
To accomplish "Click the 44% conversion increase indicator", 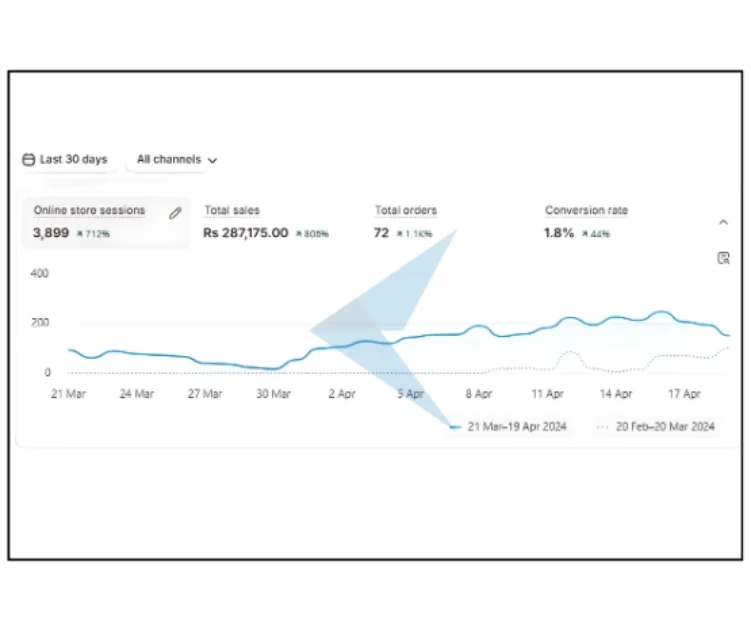I will pos(596,234).
